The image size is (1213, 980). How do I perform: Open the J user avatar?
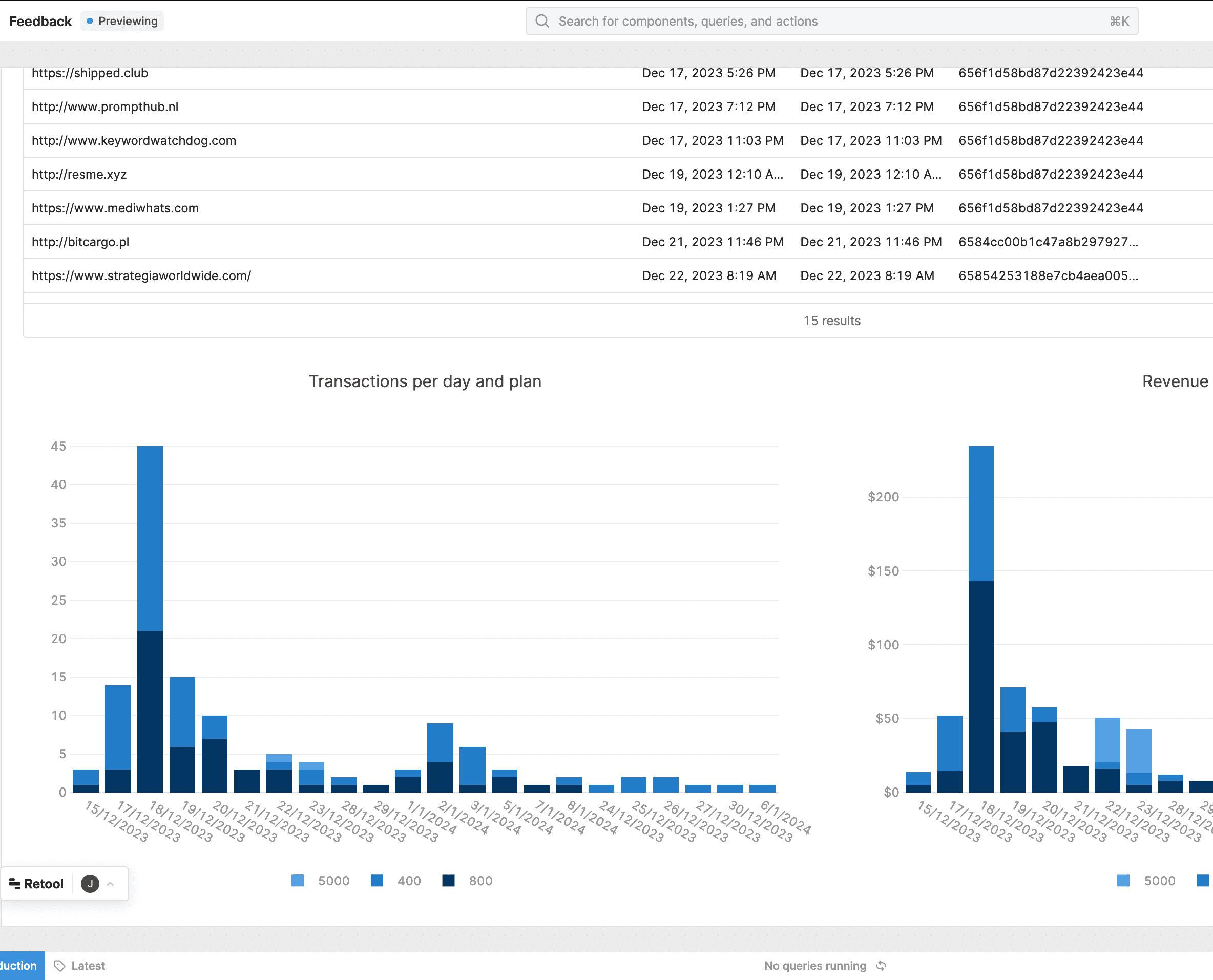[90, 883]
